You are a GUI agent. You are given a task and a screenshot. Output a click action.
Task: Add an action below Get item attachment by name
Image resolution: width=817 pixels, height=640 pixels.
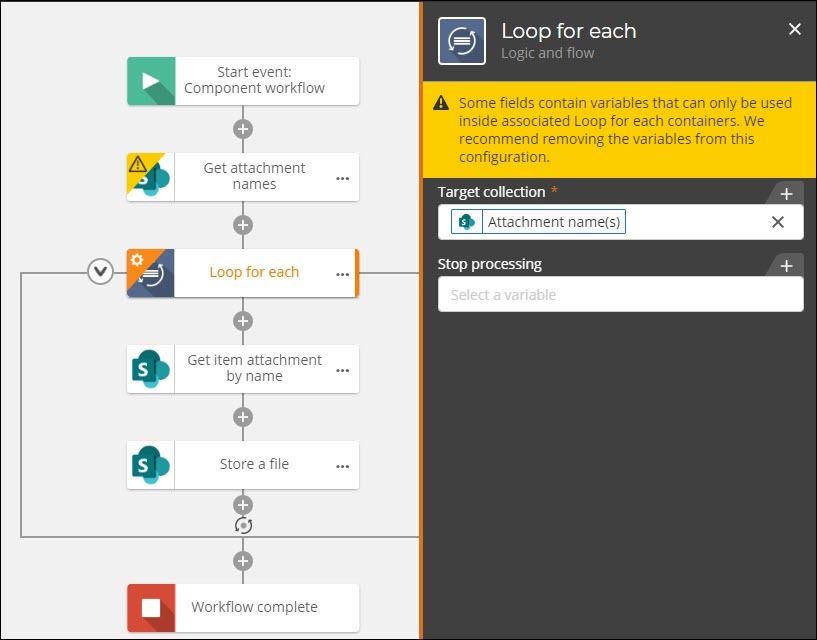tap(243, 417)
